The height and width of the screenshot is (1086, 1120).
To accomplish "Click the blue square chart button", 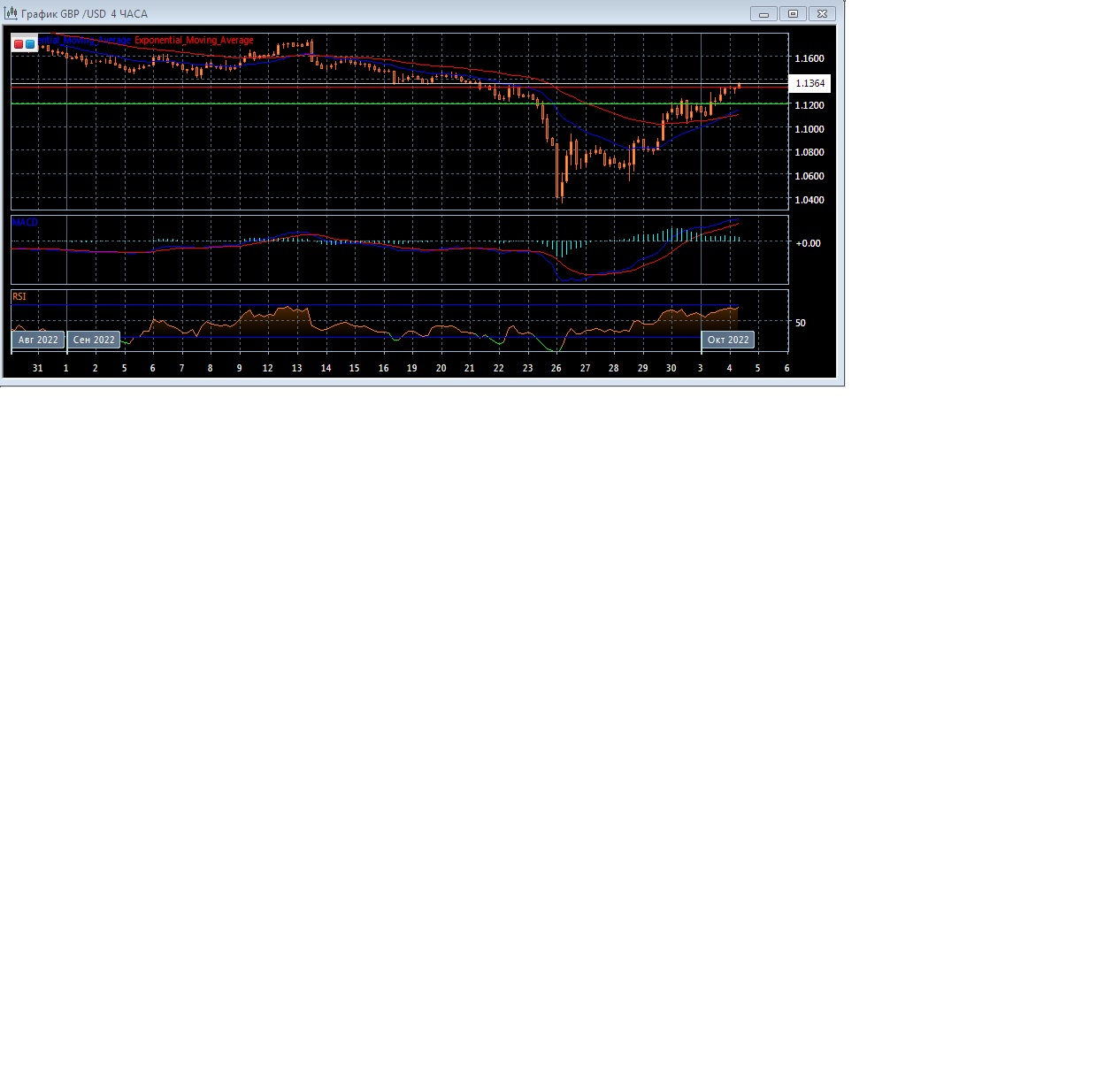I will 30,43.
